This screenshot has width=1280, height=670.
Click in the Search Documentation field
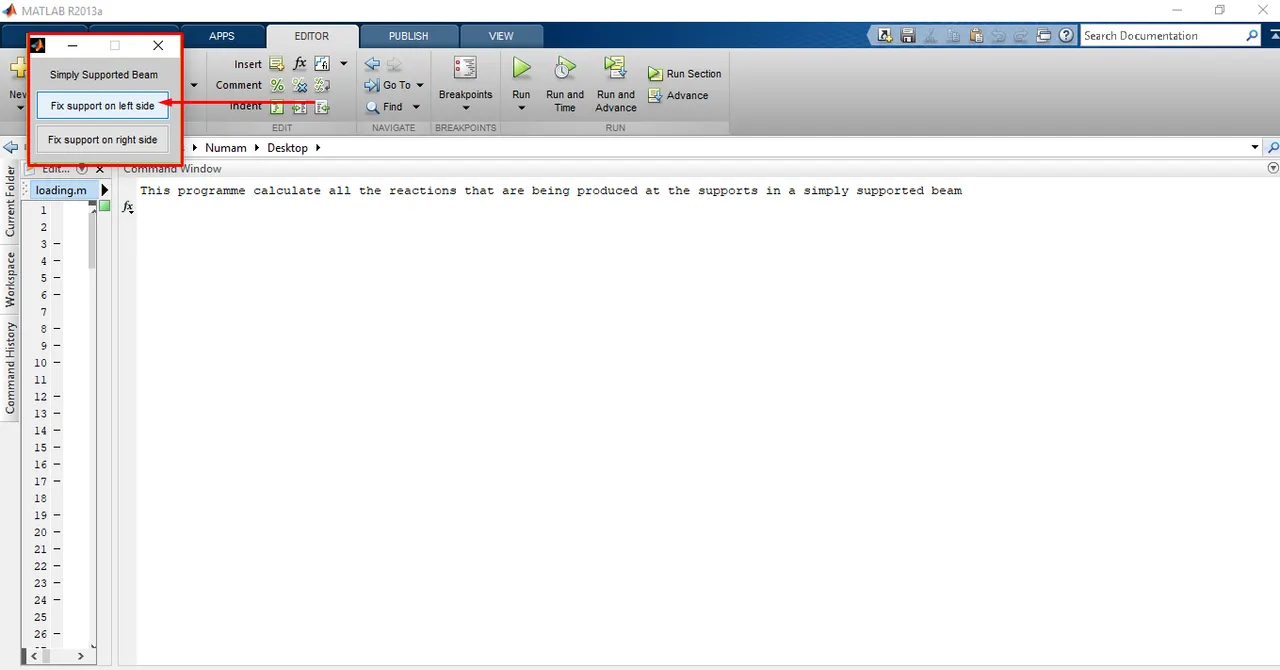[x=1162, y=36]
